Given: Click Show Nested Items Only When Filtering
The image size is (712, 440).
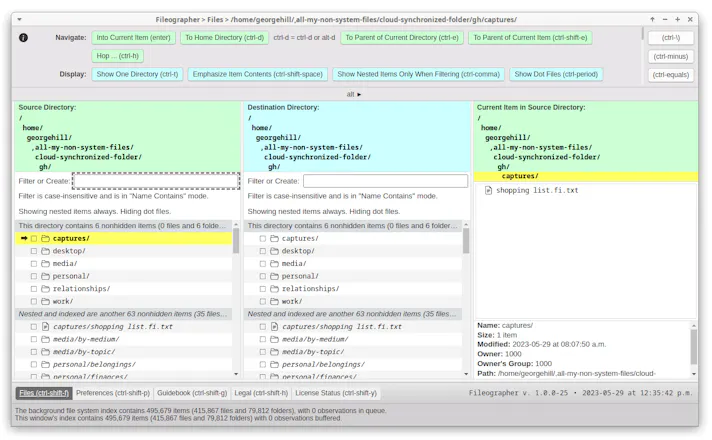Looking at the screenshot, I should [418, 74].
